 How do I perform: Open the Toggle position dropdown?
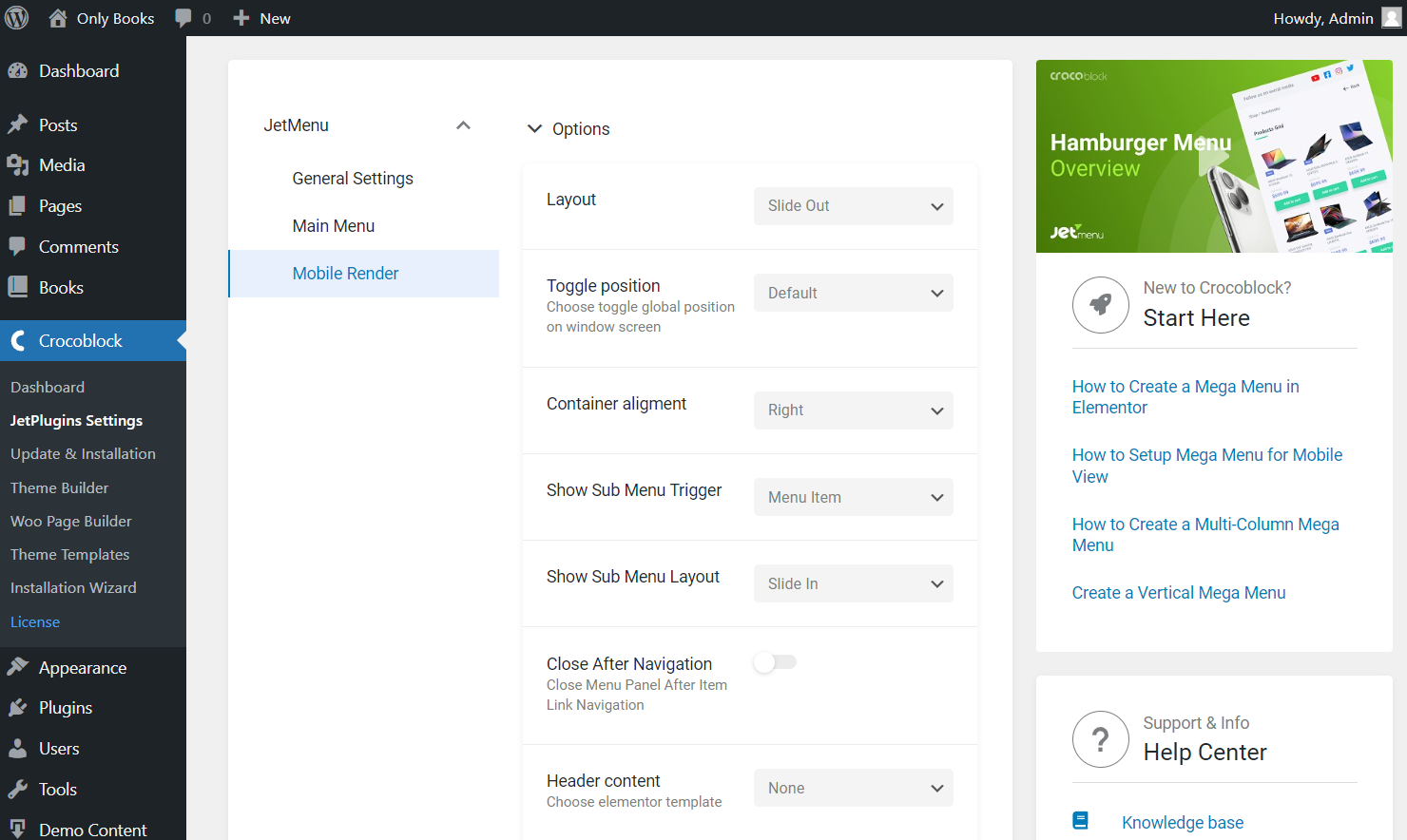coord(854,293)
